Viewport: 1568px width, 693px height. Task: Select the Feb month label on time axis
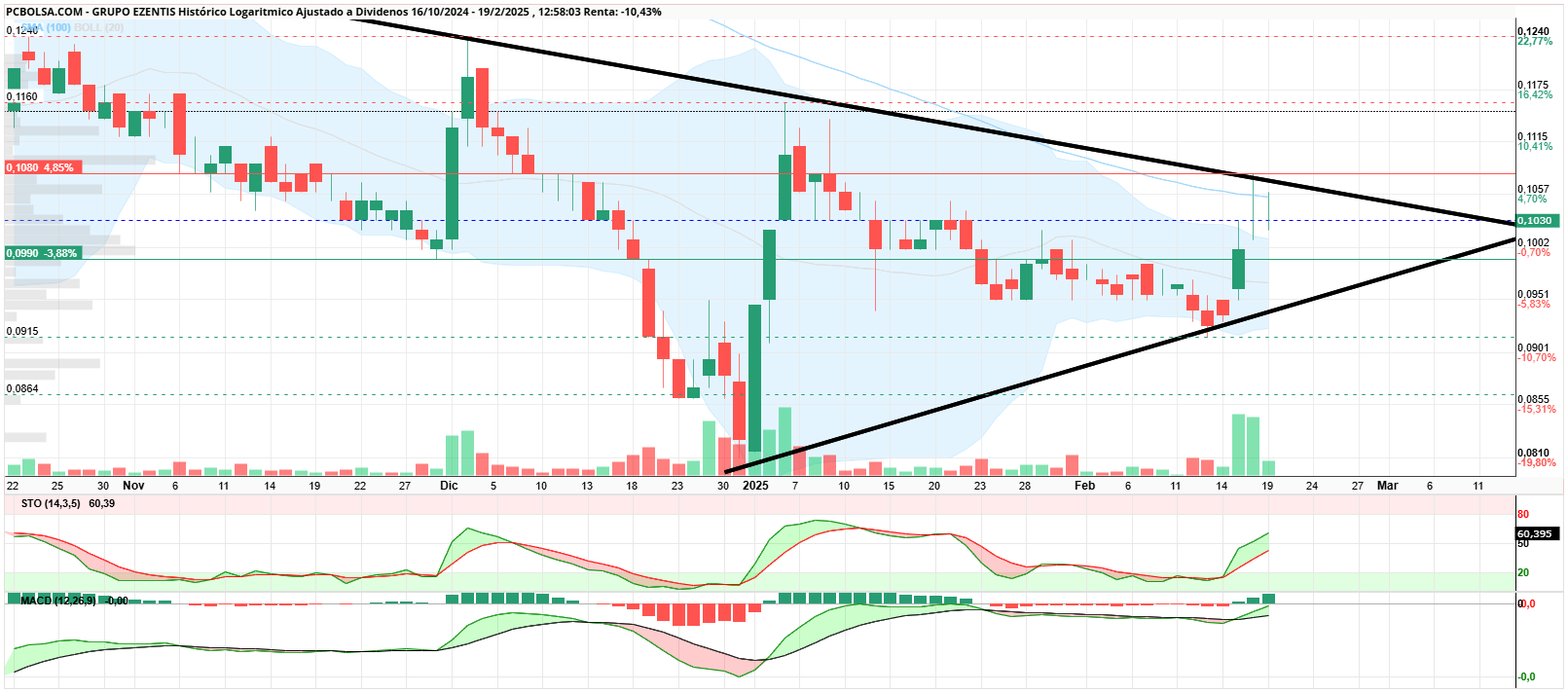point(1084,485)
